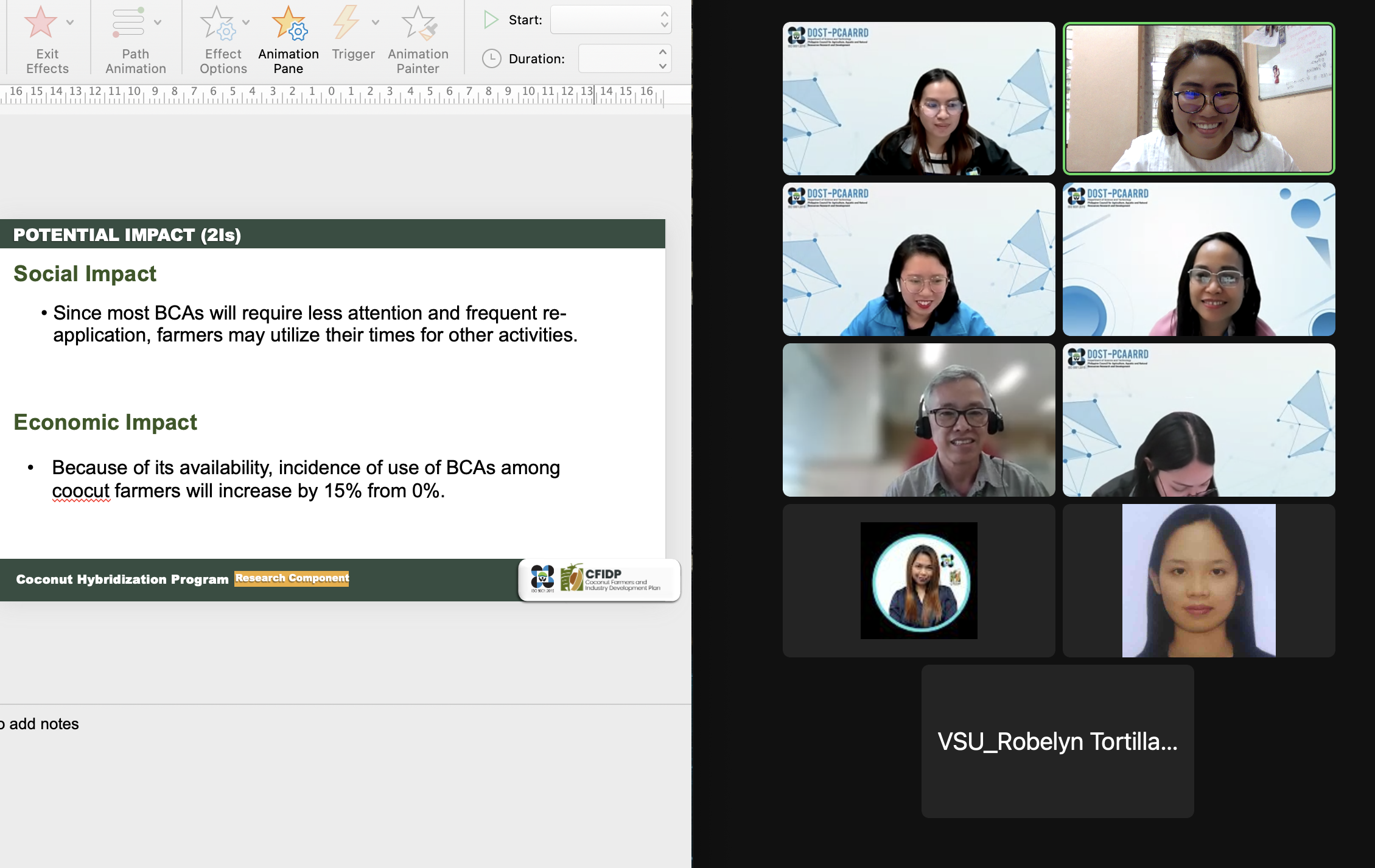Click the Start play arrow icon
This screenshot has height=868, width=1375.
tap(491, 20)
